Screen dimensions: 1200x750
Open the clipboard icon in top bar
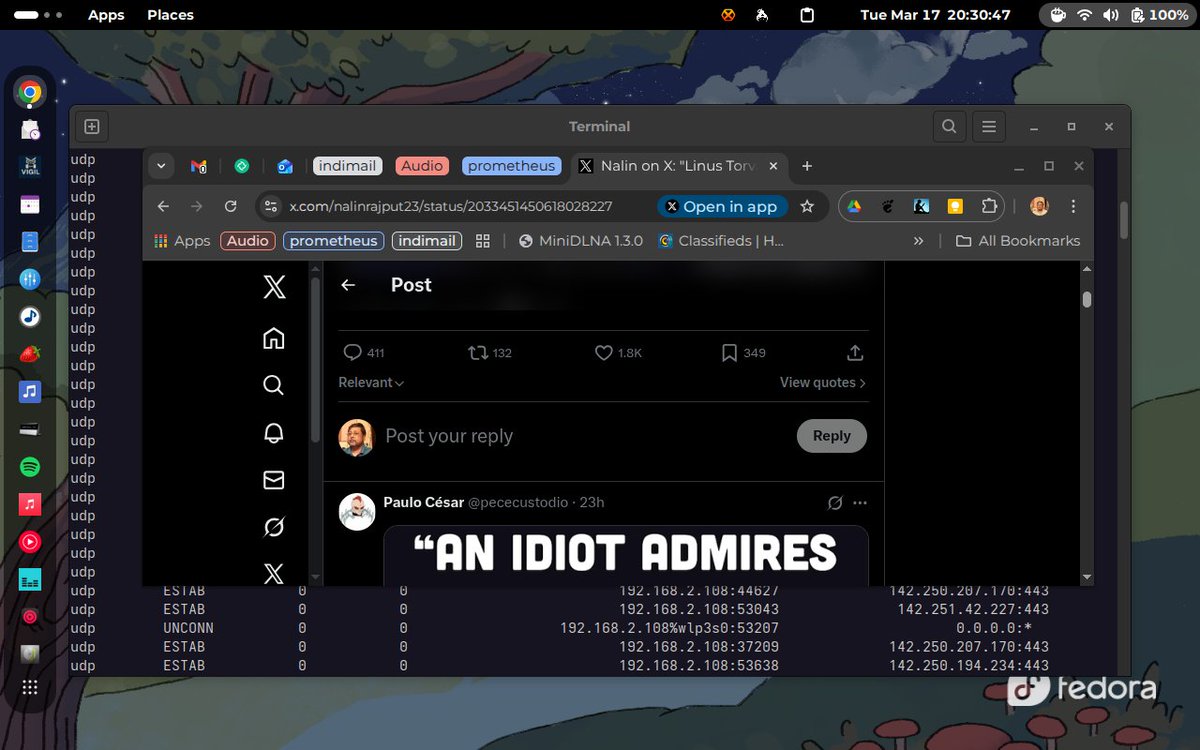(808, 15)
